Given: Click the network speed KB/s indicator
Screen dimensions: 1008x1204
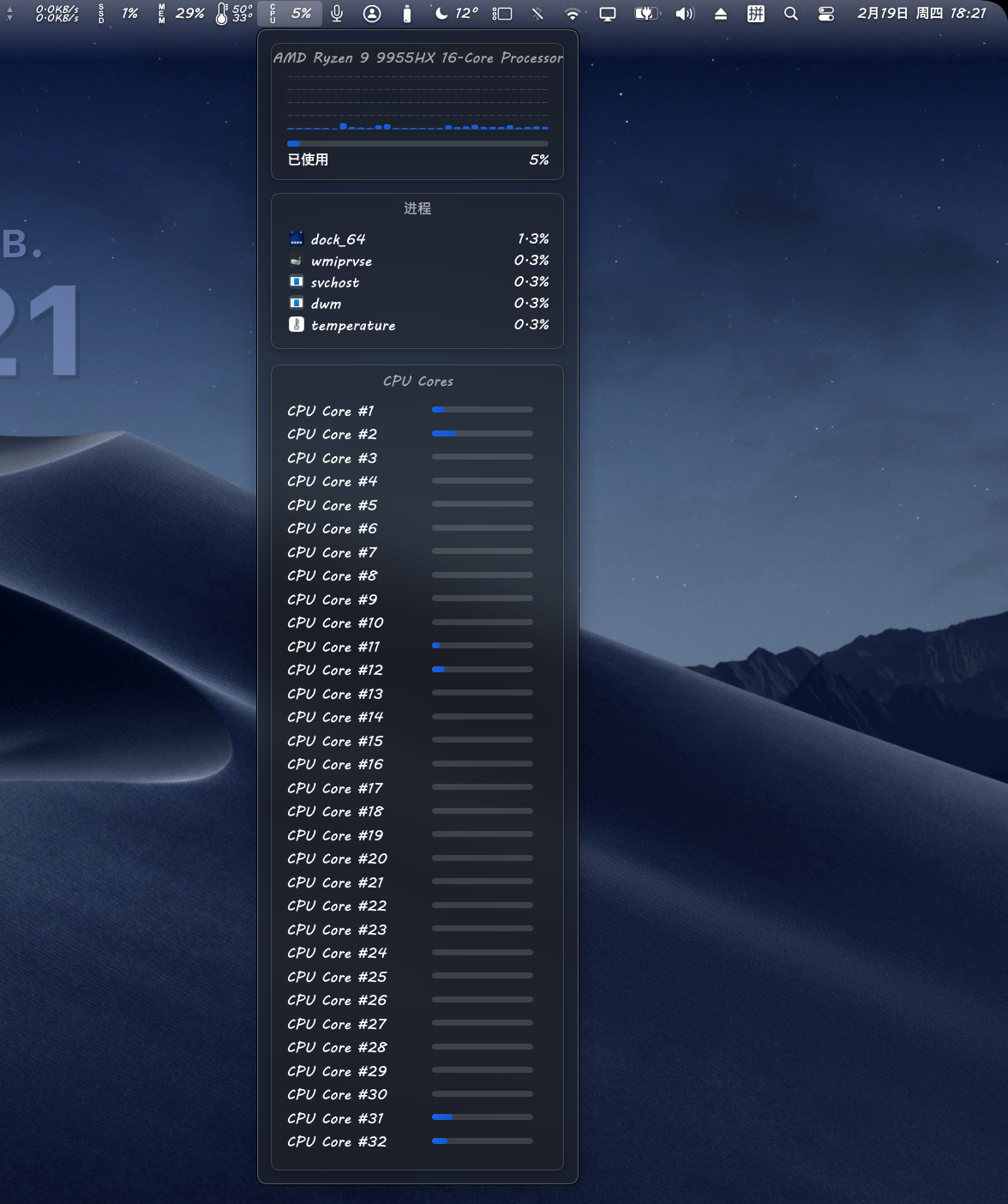Looking at the screenshot, I should click(x=57, y=14).
